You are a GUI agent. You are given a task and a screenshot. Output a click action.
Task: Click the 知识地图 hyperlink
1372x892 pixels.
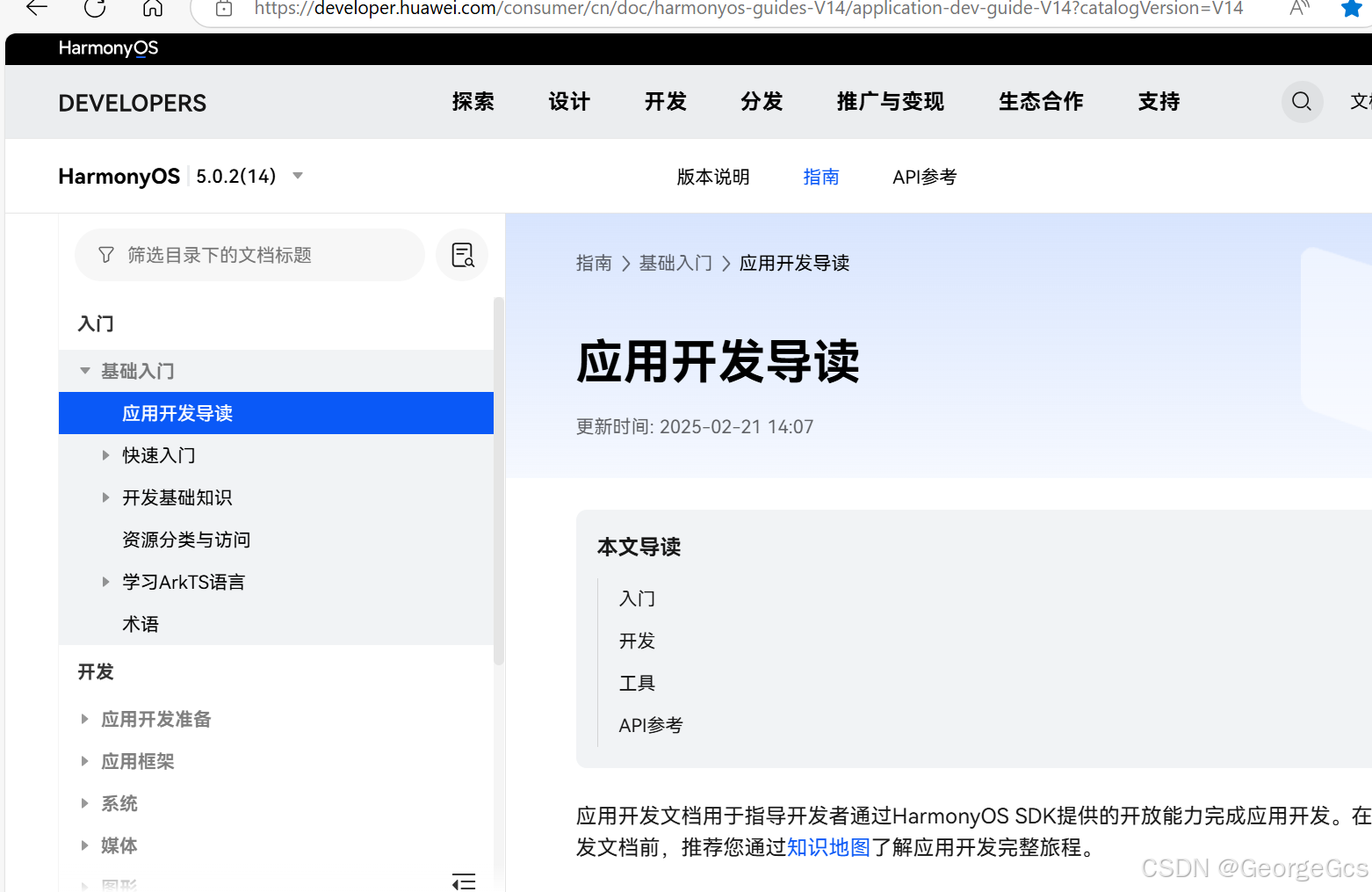(x=828, y=846)
